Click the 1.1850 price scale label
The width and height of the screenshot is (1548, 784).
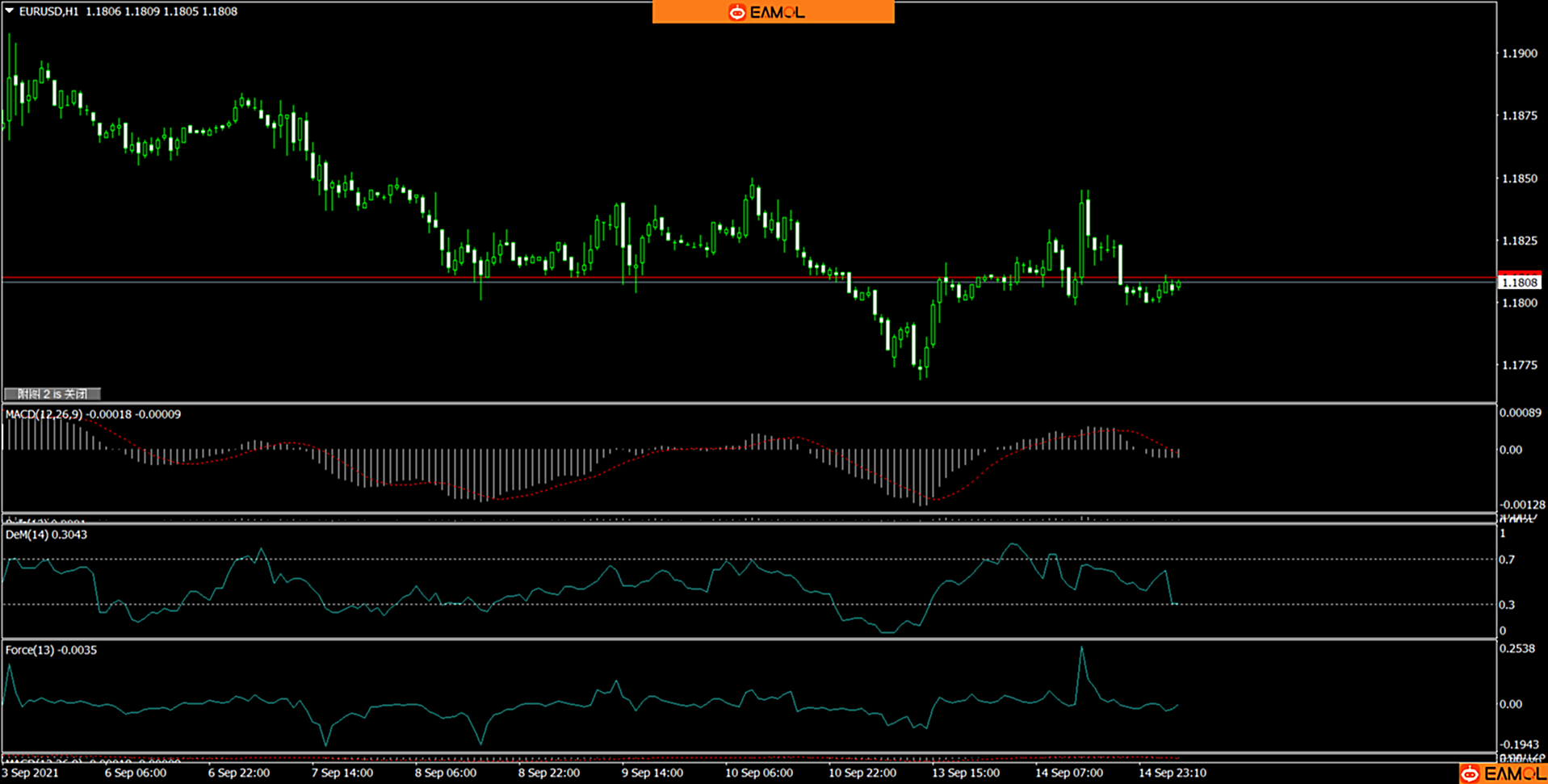[x=1519, y=178]
